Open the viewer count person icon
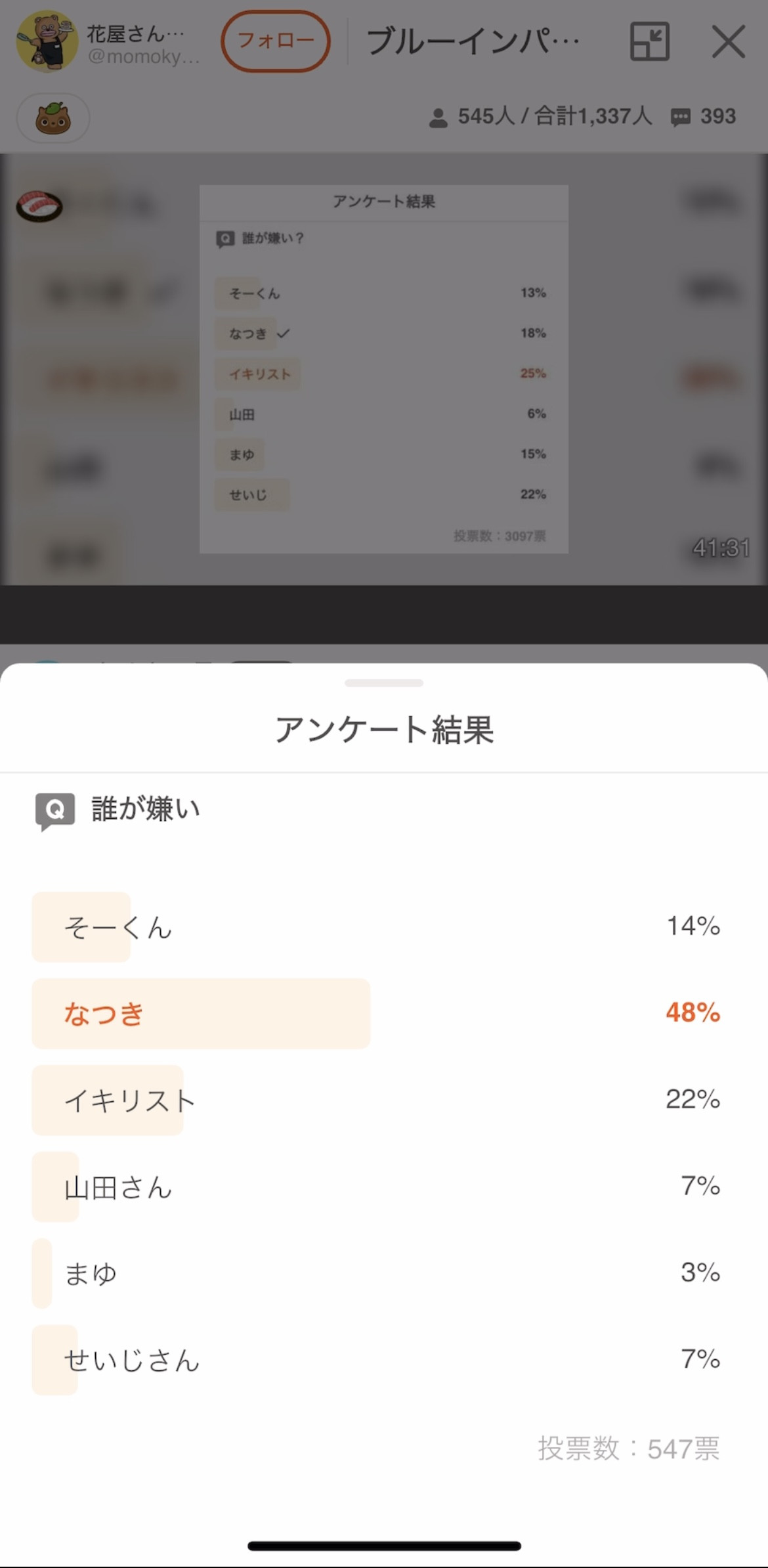 click(x=438, y=118)
